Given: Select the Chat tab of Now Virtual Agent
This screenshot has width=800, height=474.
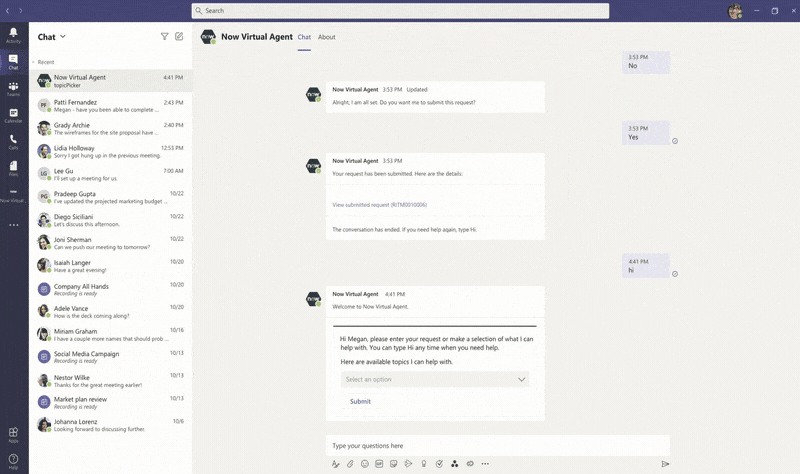Looking at the screenshot, I should [304, 37].
